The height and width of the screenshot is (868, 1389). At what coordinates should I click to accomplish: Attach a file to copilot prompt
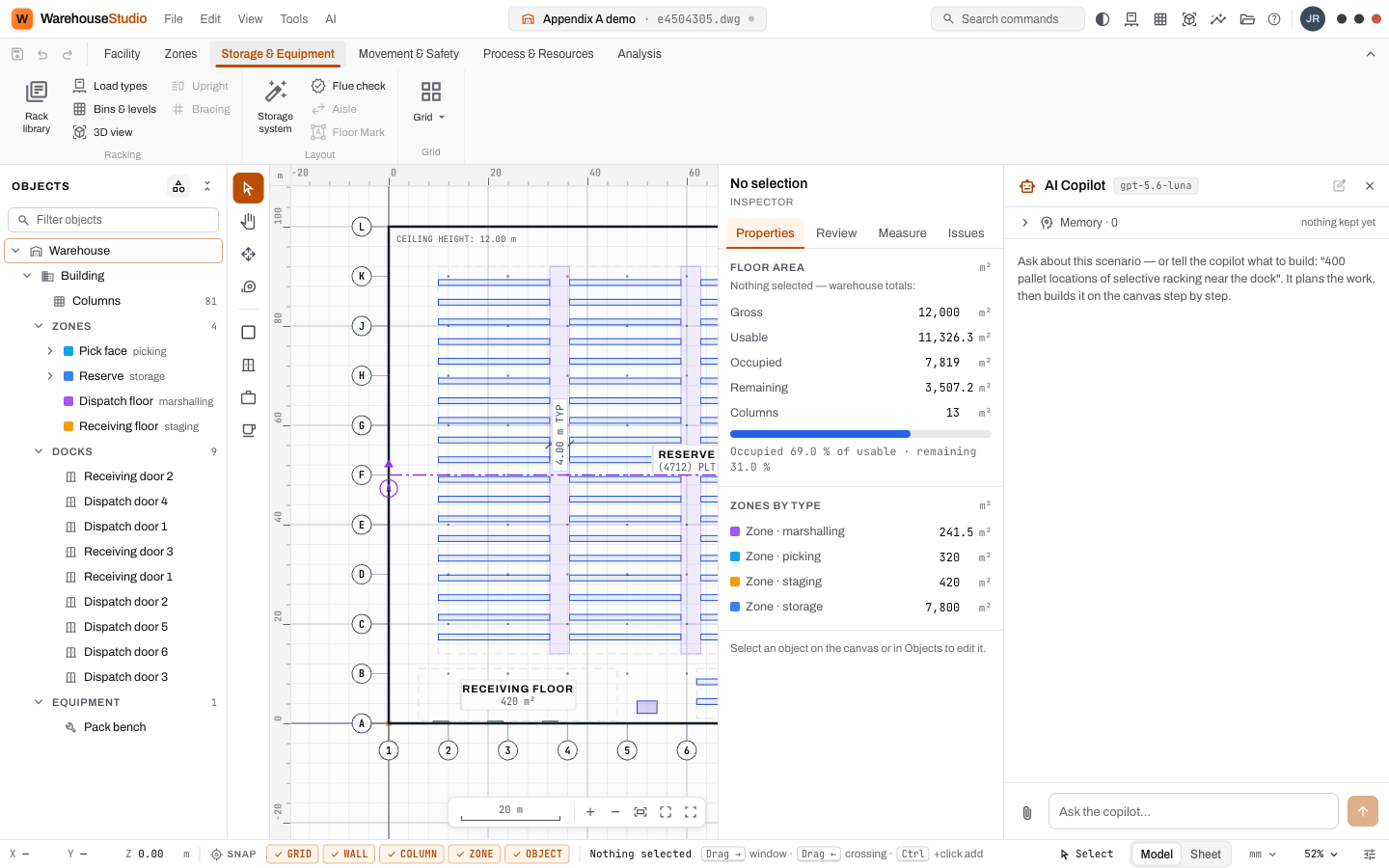pos(1027,812)
